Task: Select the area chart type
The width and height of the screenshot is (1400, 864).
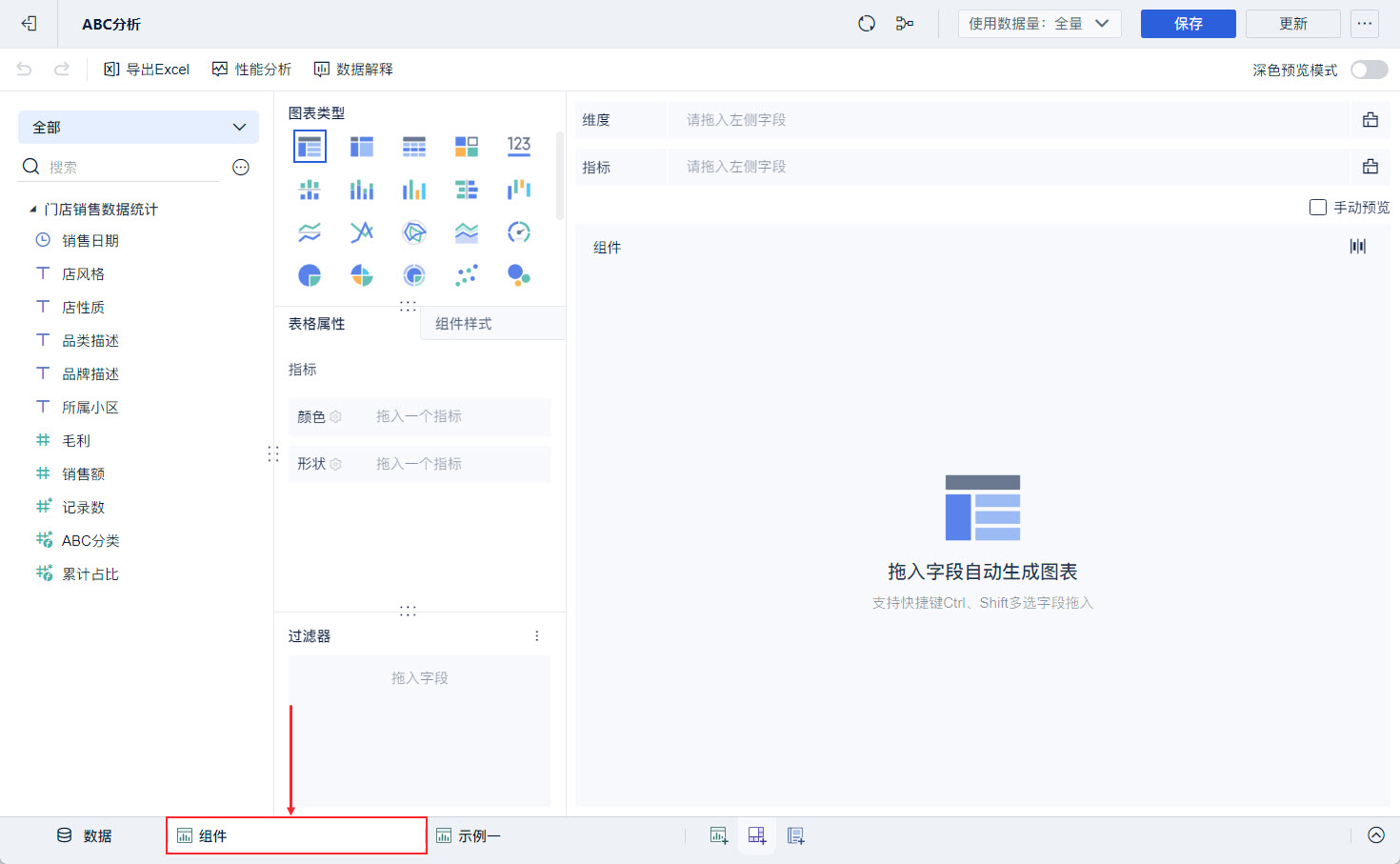Action: pyautogui.click(x=467, y=232)
